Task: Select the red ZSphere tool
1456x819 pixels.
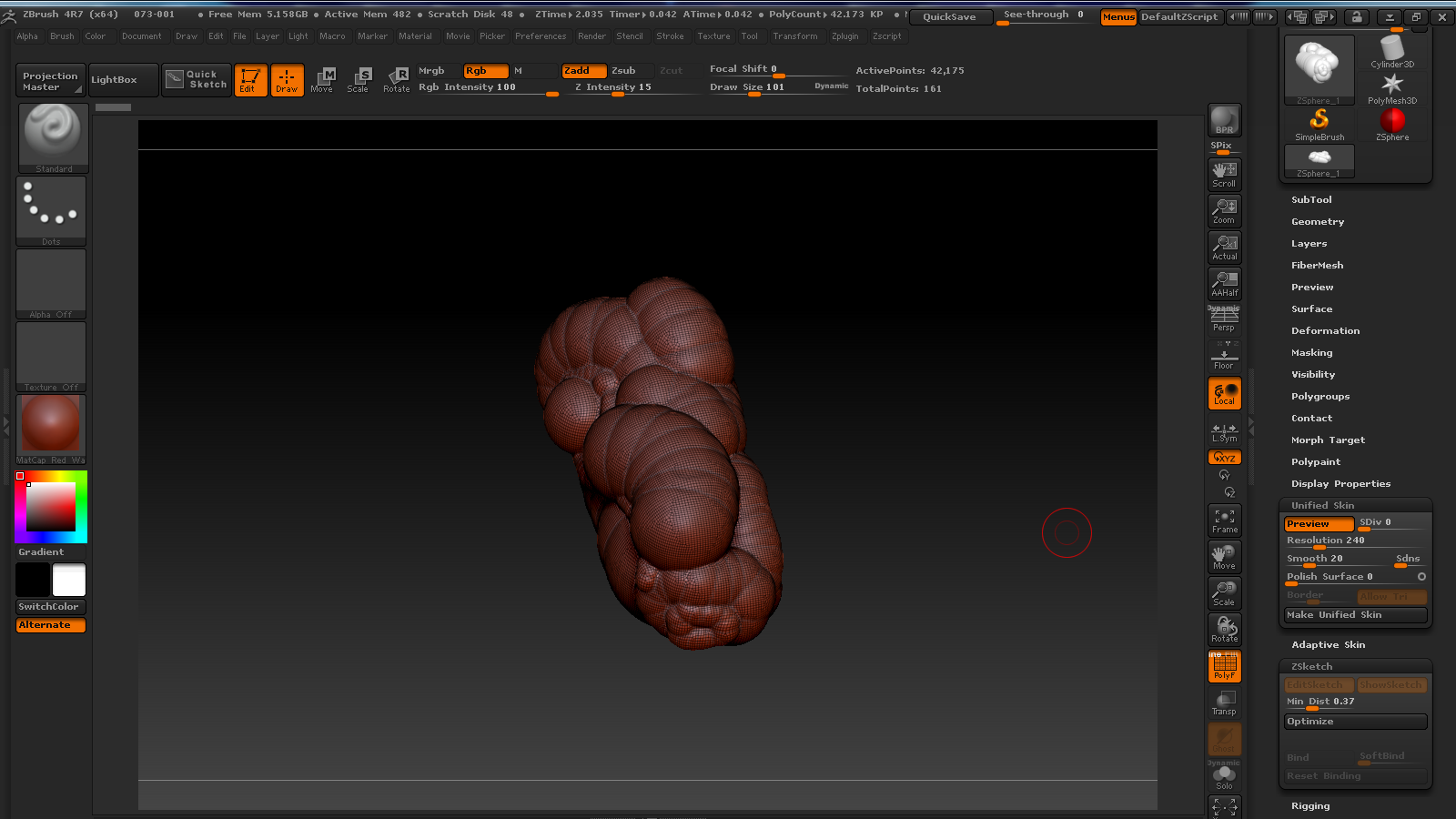Action: [1392, 124]
